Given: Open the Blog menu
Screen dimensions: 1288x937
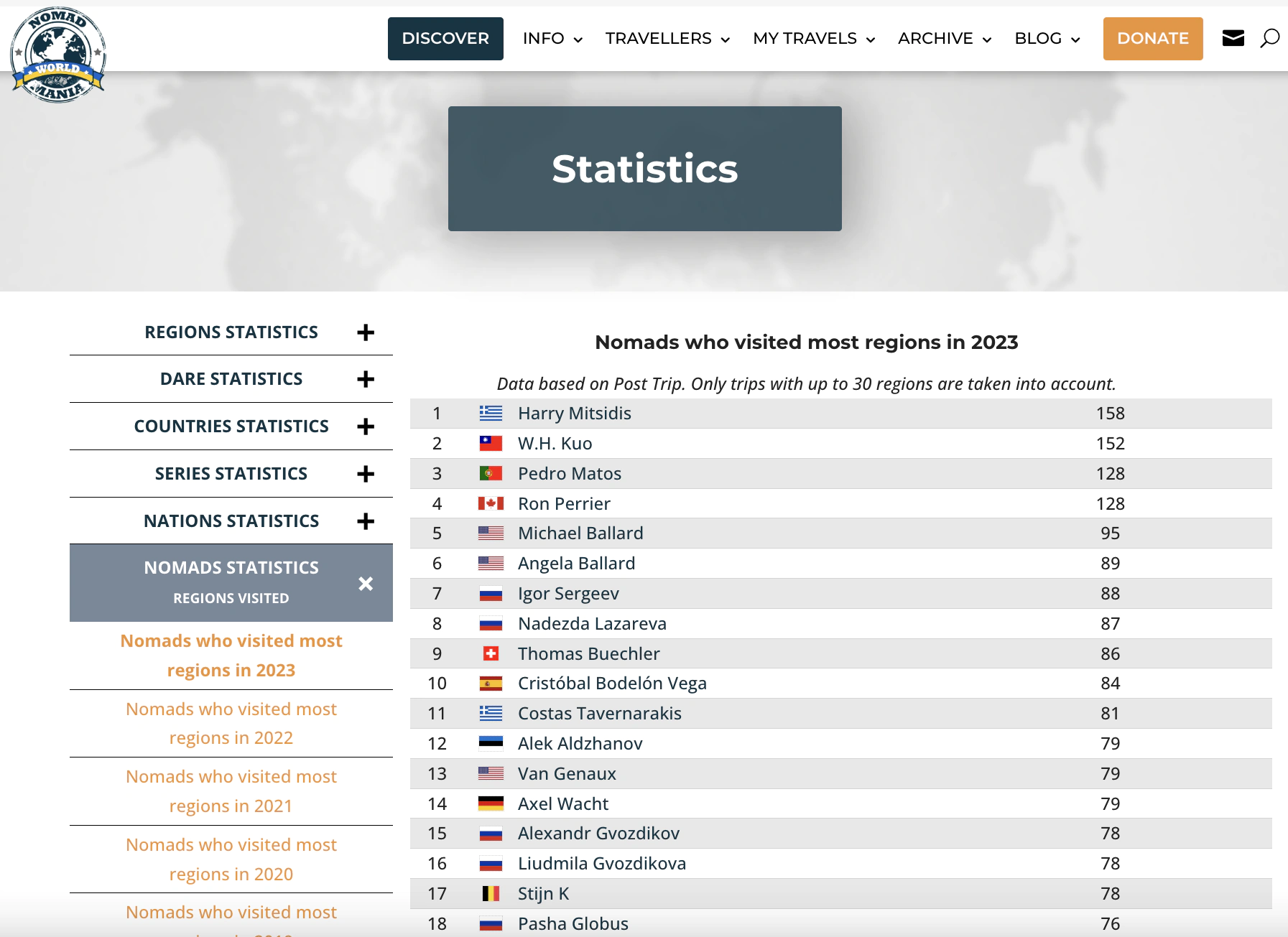Looking at the screenshot, I should (1047, 39).
